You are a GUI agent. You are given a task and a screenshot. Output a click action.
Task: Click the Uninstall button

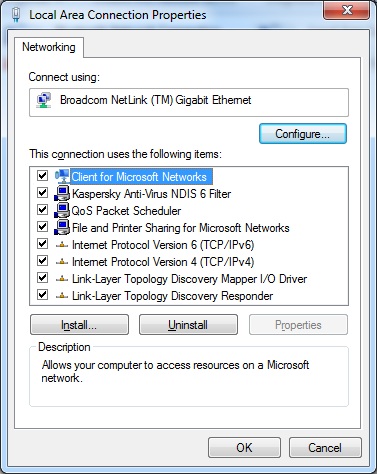[x=188, y=325]
